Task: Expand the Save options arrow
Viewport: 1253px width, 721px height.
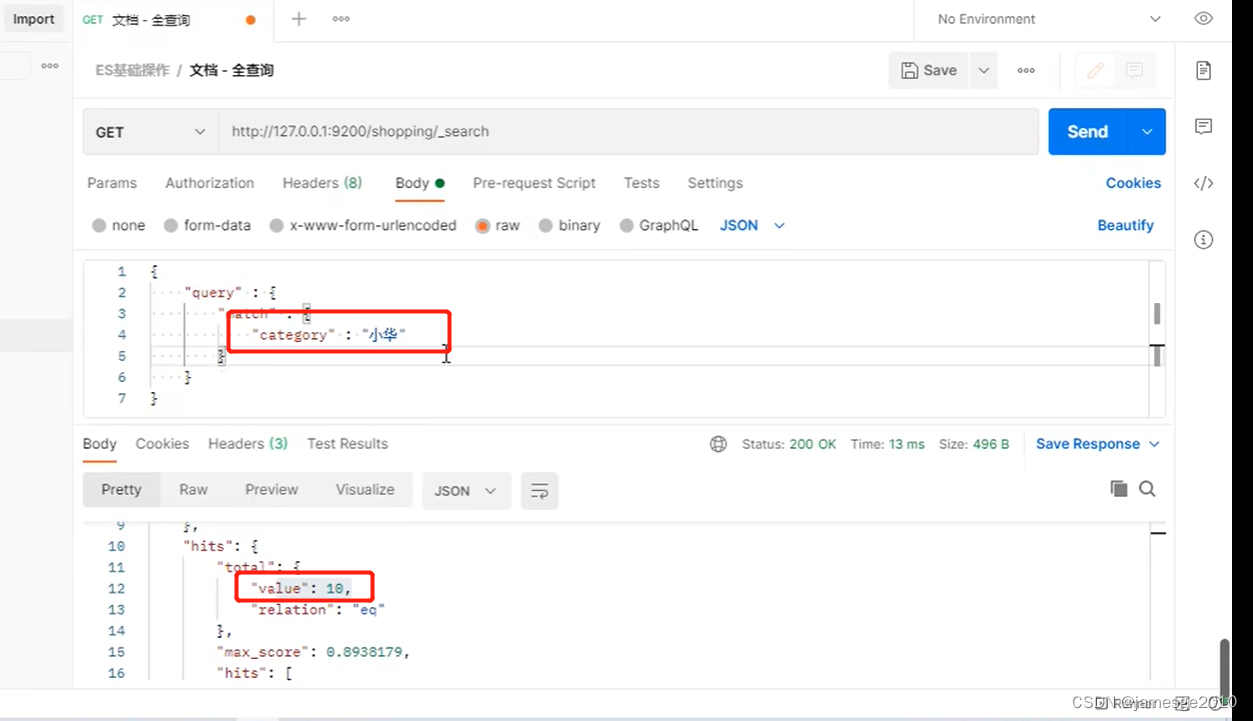Action: pos(984,70)
